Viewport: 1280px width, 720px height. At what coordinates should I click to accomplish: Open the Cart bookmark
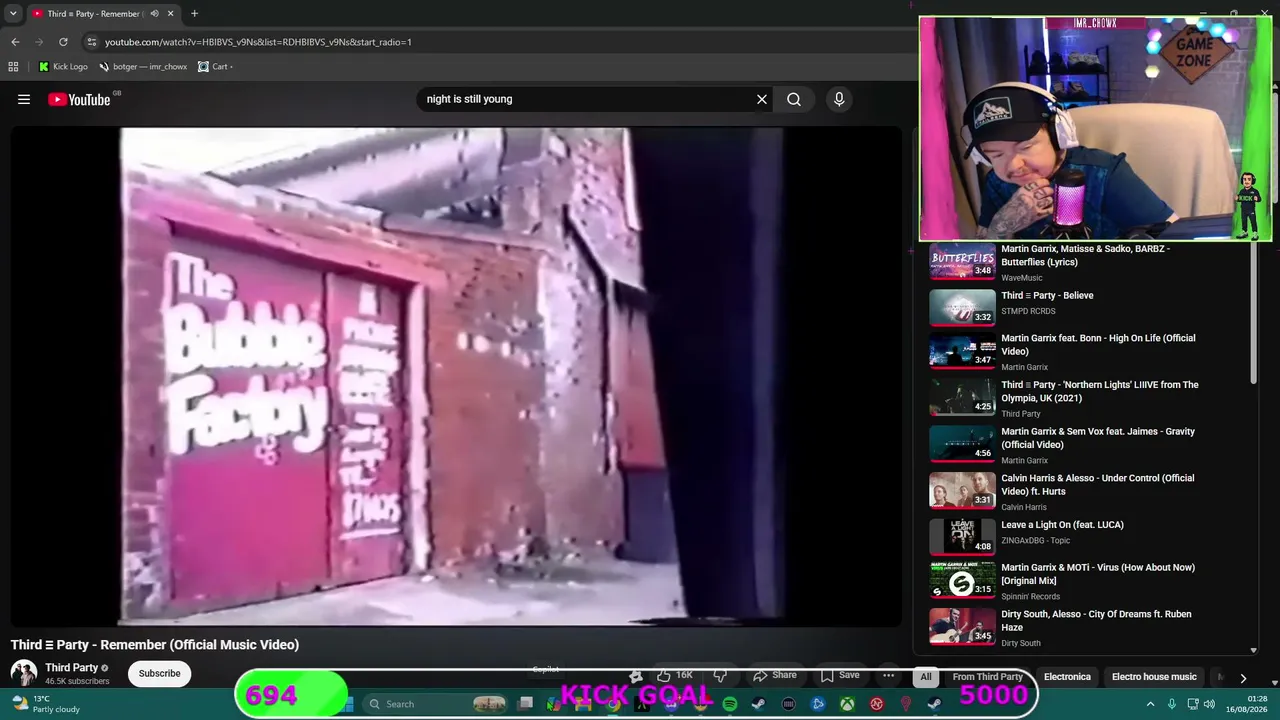pos(215,67)
